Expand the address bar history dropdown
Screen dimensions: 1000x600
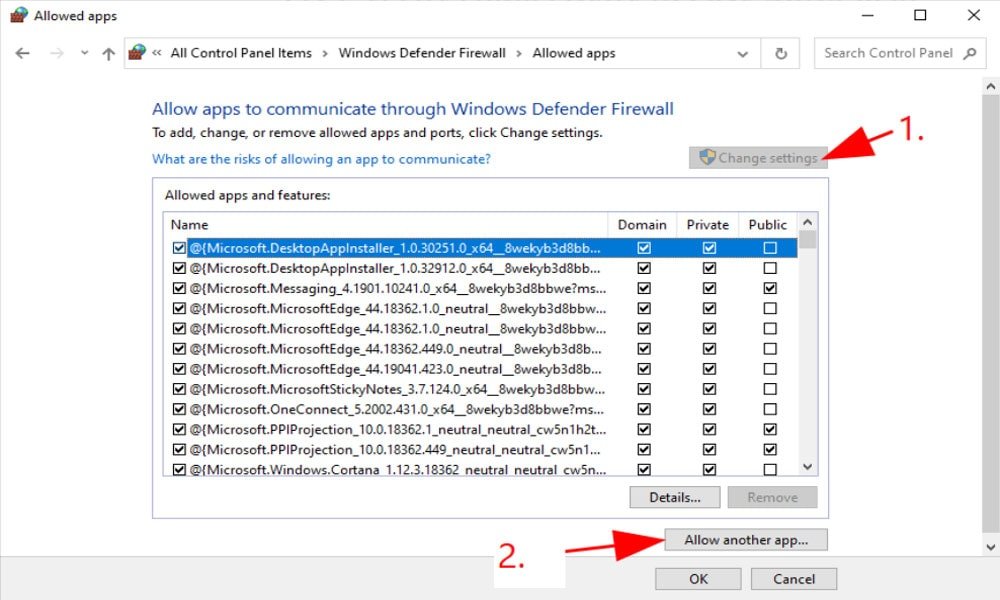pyautogui.click(x=742, y=54)
